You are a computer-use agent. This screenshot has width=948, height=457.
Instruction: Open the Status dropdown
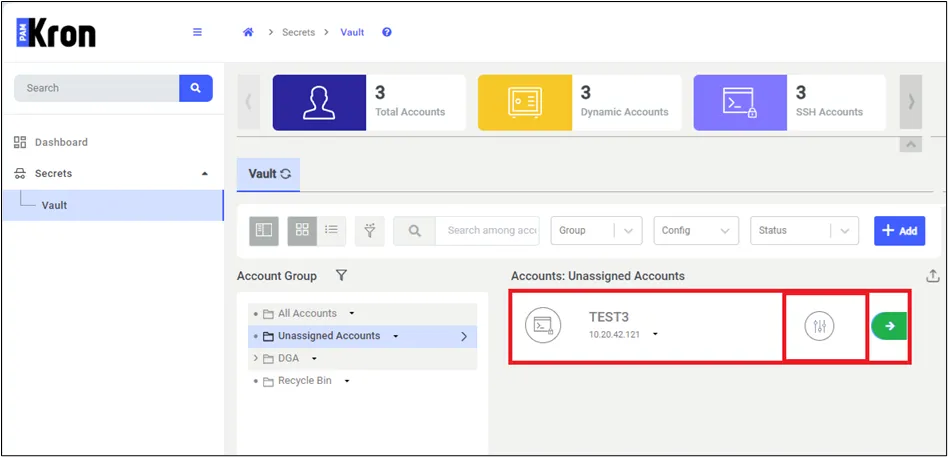(804, 230)
